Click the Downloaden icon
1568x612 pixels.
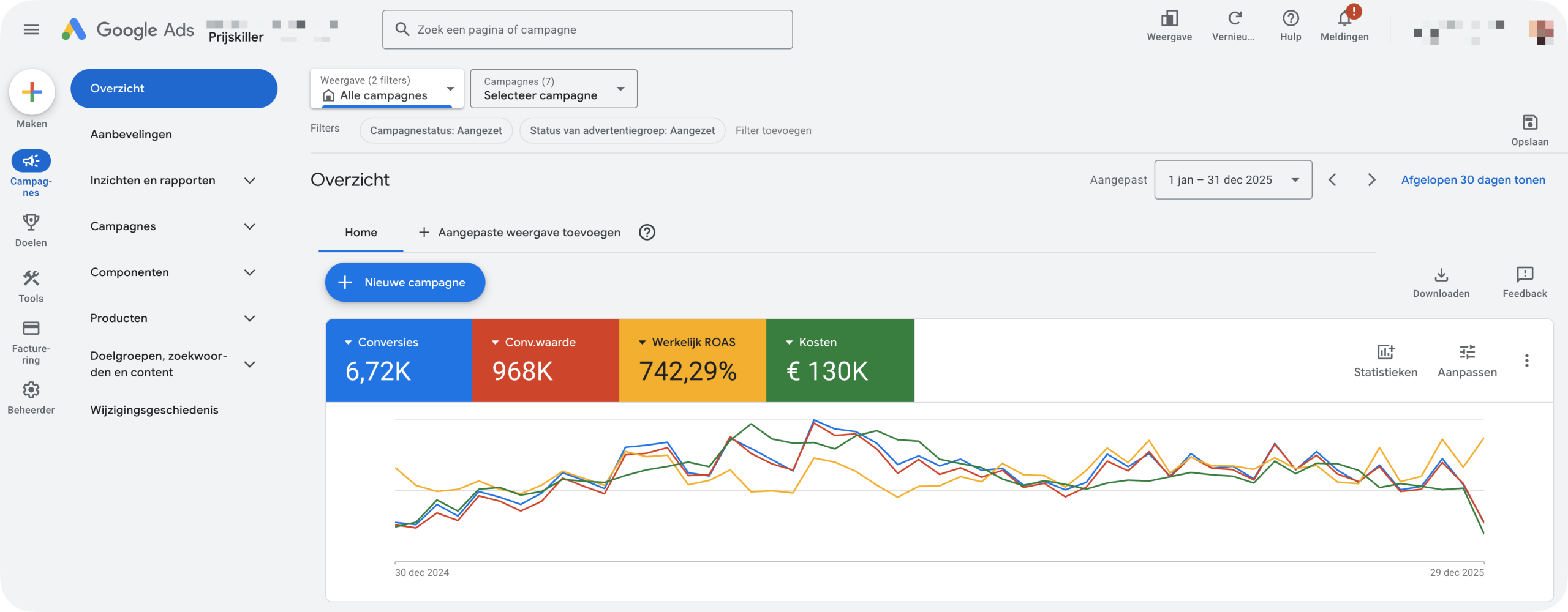point(1442,275)
